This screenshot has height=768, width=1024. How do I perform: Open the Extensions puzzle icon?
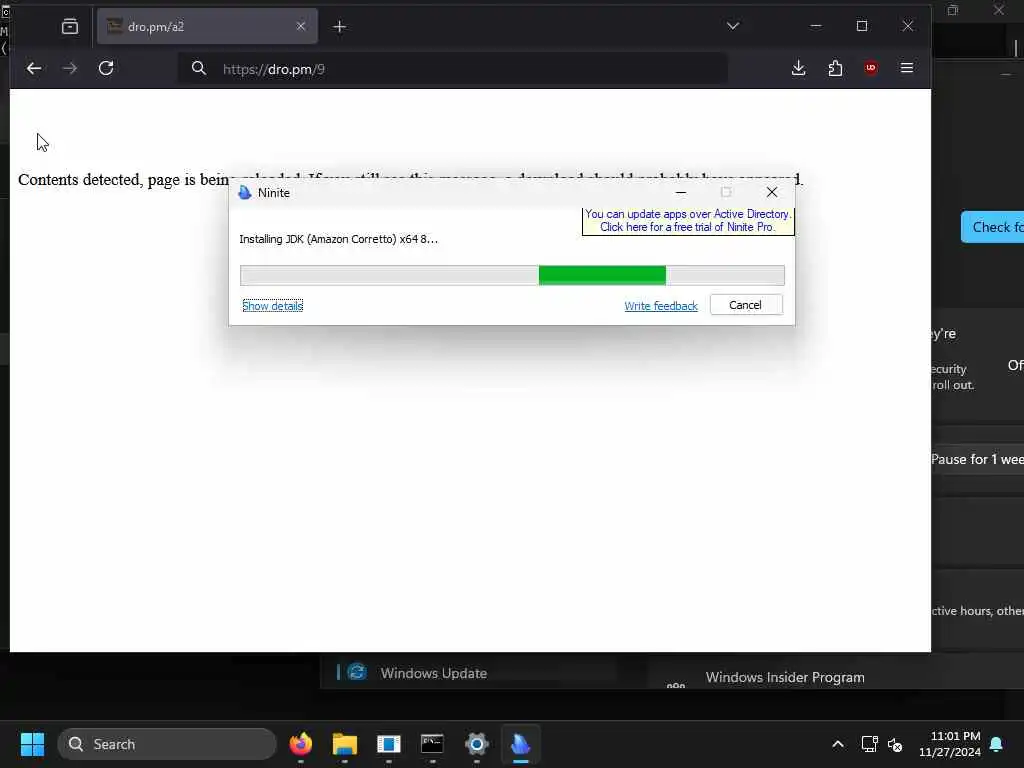[835, 68]
